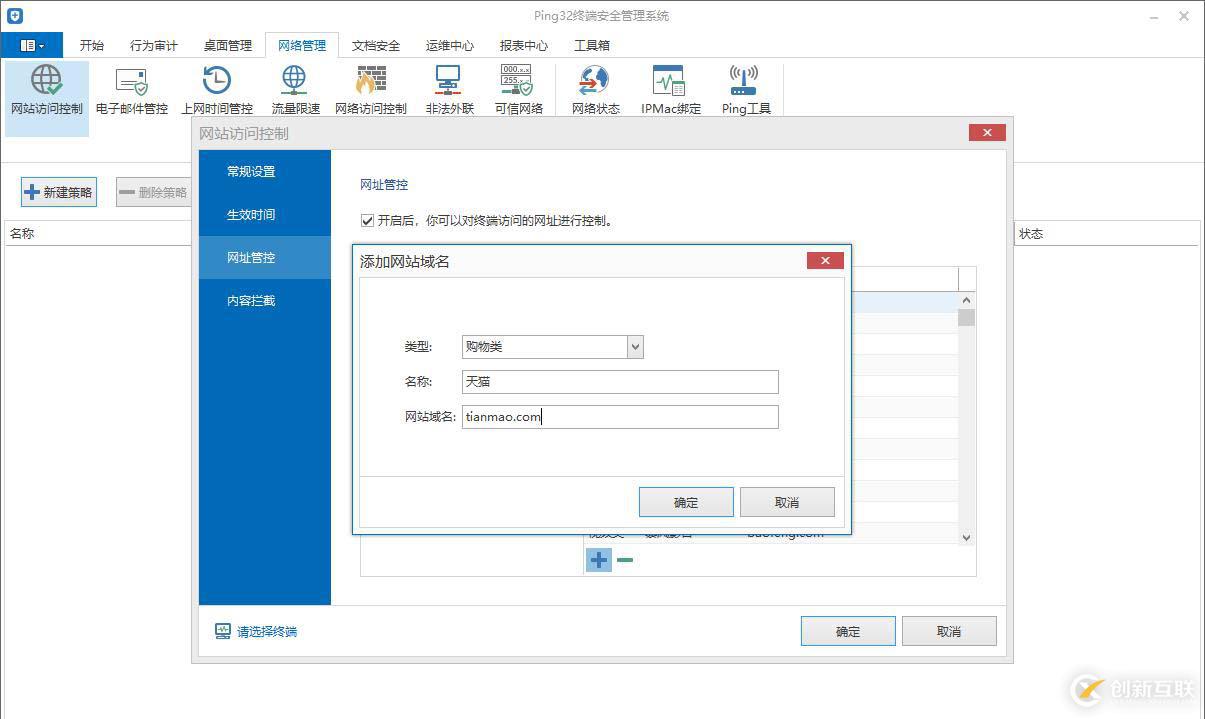Click the domain list scrollbar up arrow

966,300
